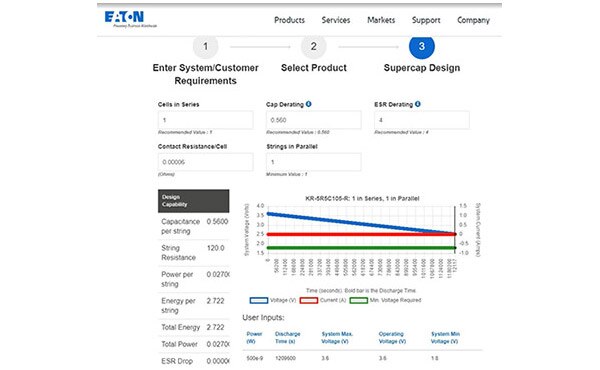The image size is (600, 370).
Task: Click ESR Drop row
Action: [x=194, y=361]
